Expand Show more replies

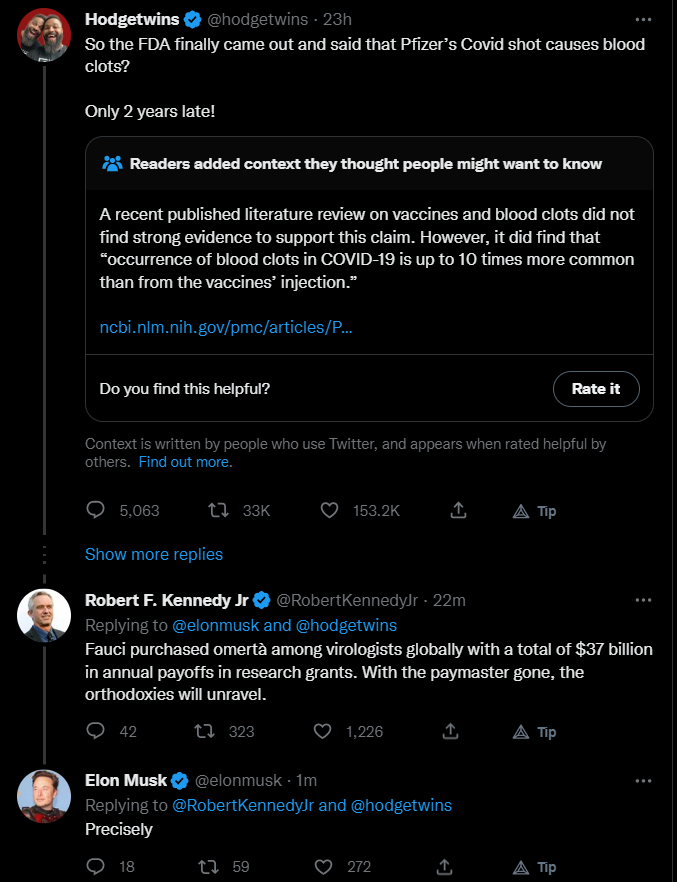coord(154,554)
